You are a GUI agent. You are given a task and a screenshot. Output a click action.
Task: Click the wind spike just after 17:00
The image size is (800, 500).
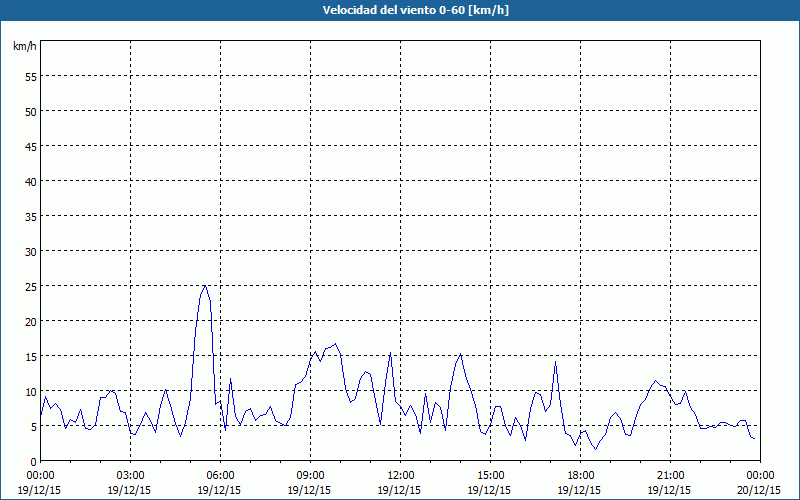tap(556, 362)
